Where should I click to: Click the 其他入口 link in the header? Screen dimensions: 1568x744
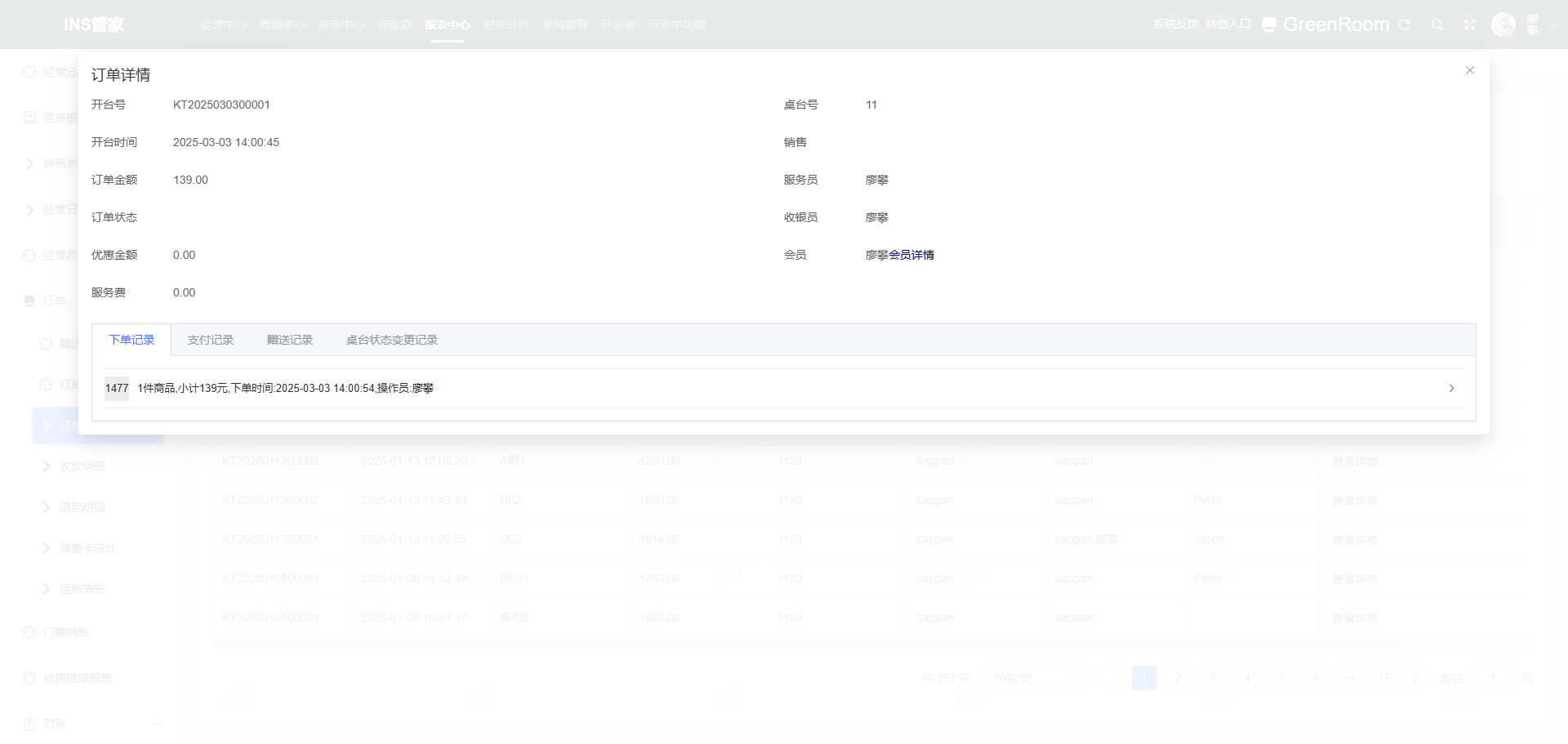pyautogui.click(x=1228, y=25)
